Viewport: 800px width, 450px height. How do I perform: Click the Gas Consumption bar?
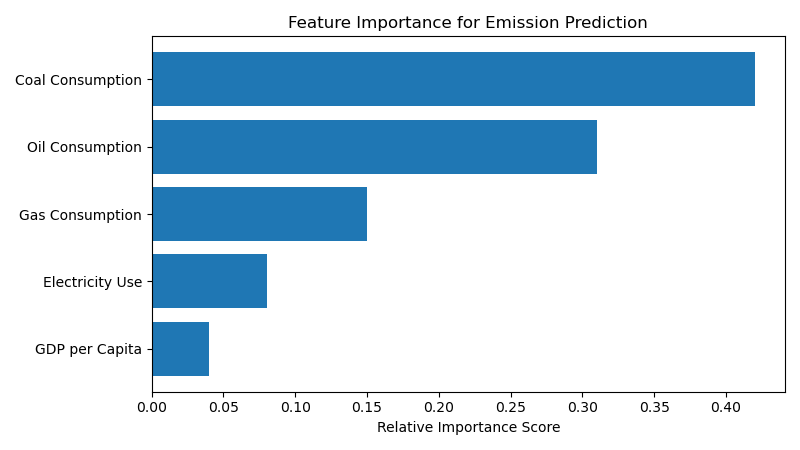click(x=259, y=214)
